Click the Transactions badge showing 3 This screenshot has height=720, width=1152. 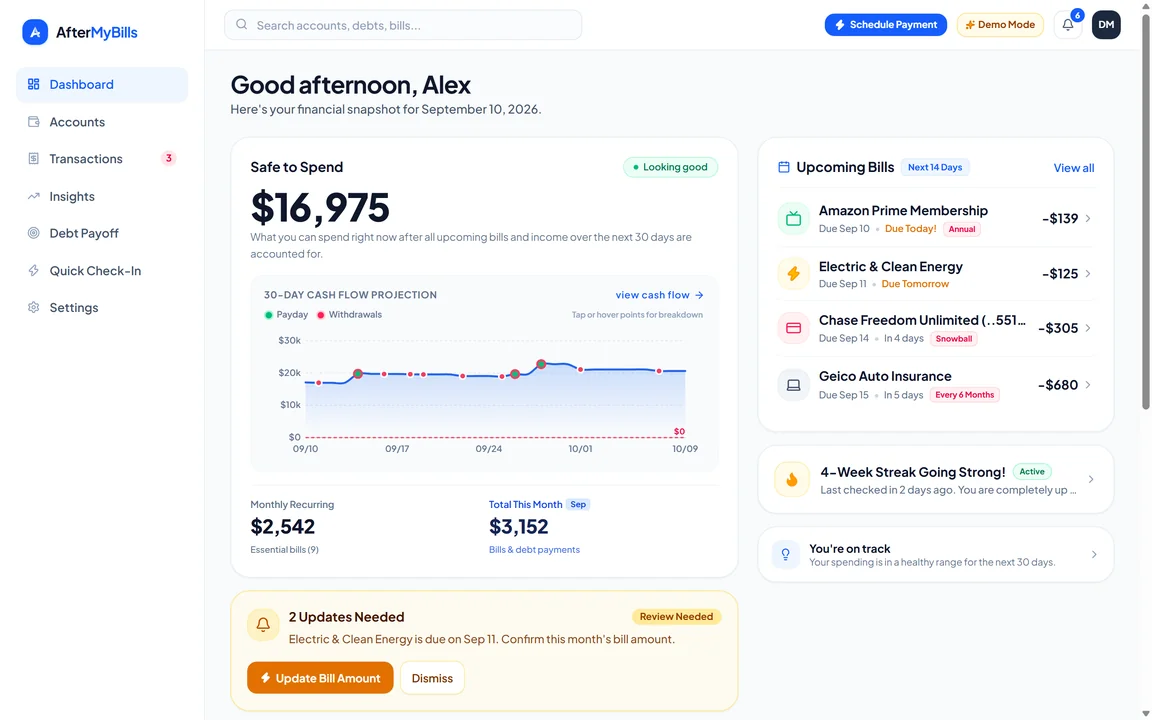(168, 158)
